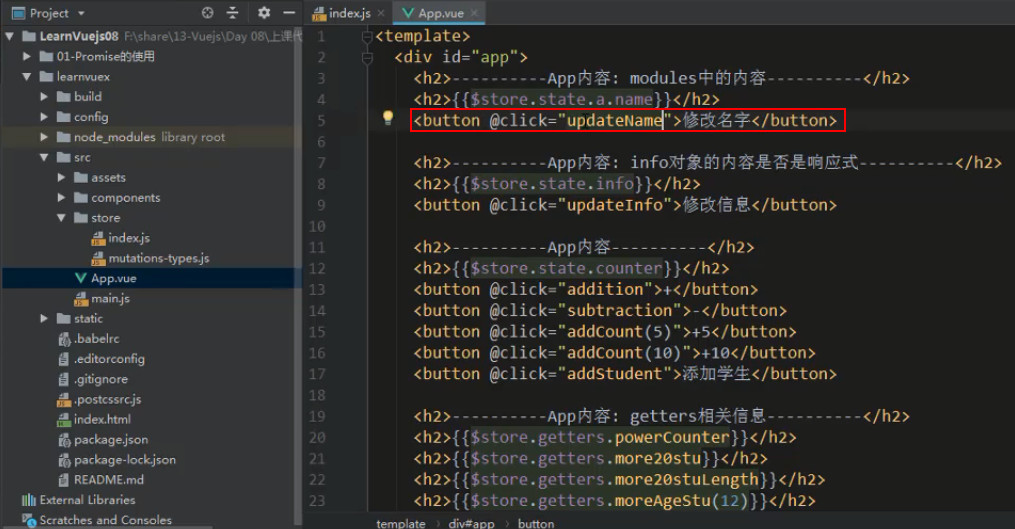Place cursor in updateInfo on line 9
Viewport: 1015px width, 529px height.
[x=615, y=205]
